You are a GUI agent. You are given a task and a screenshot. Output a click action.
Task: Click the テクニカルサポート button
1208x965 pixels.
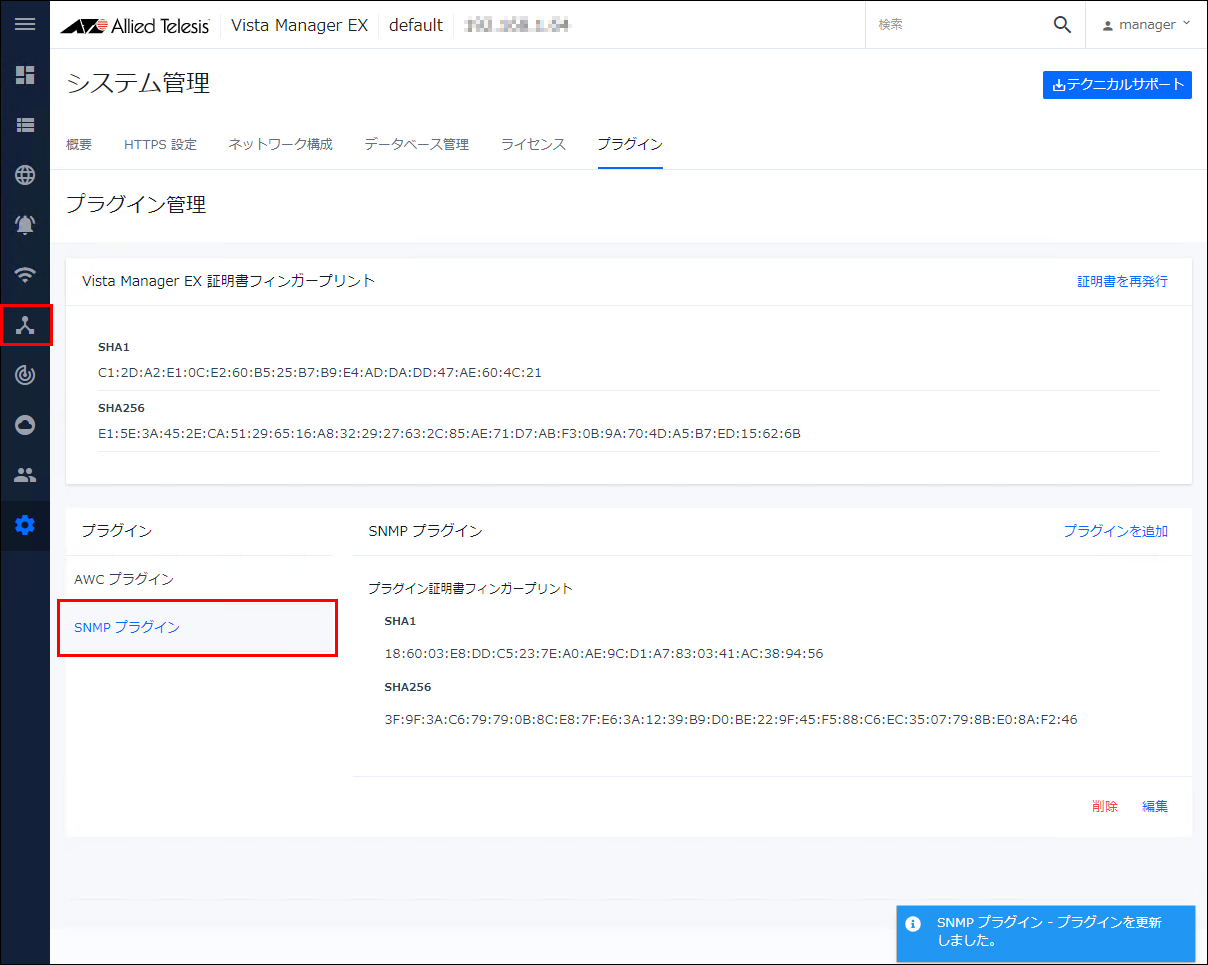pyautogui.click(x=1117, y=85)
